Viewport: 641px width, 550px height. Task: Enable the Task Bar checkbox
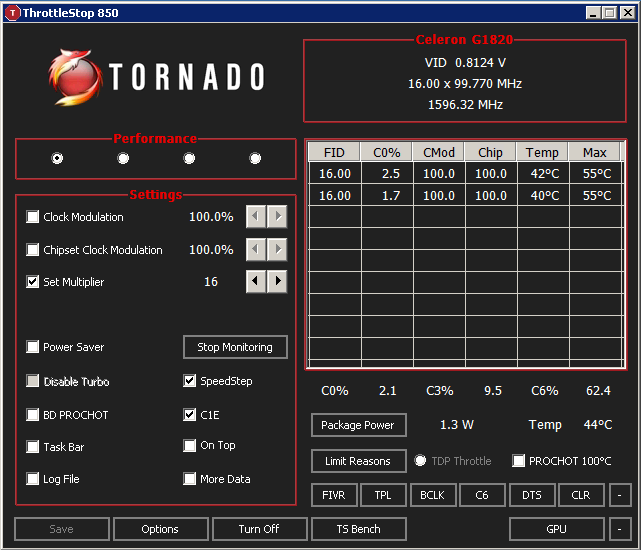[32, 447]
